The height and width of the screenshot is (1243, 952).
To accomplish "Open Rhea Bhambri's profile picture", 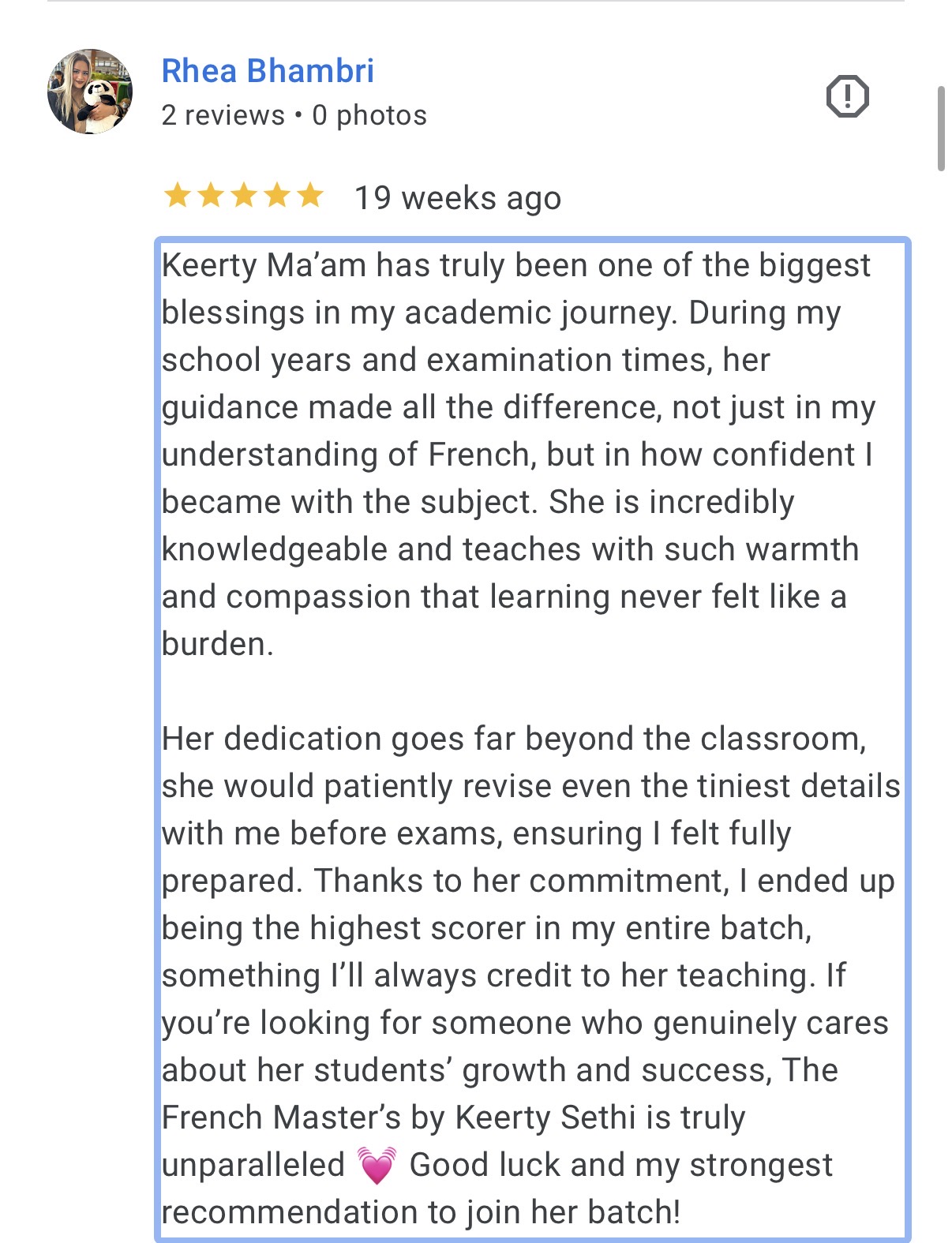I will (x=90, y=92).
